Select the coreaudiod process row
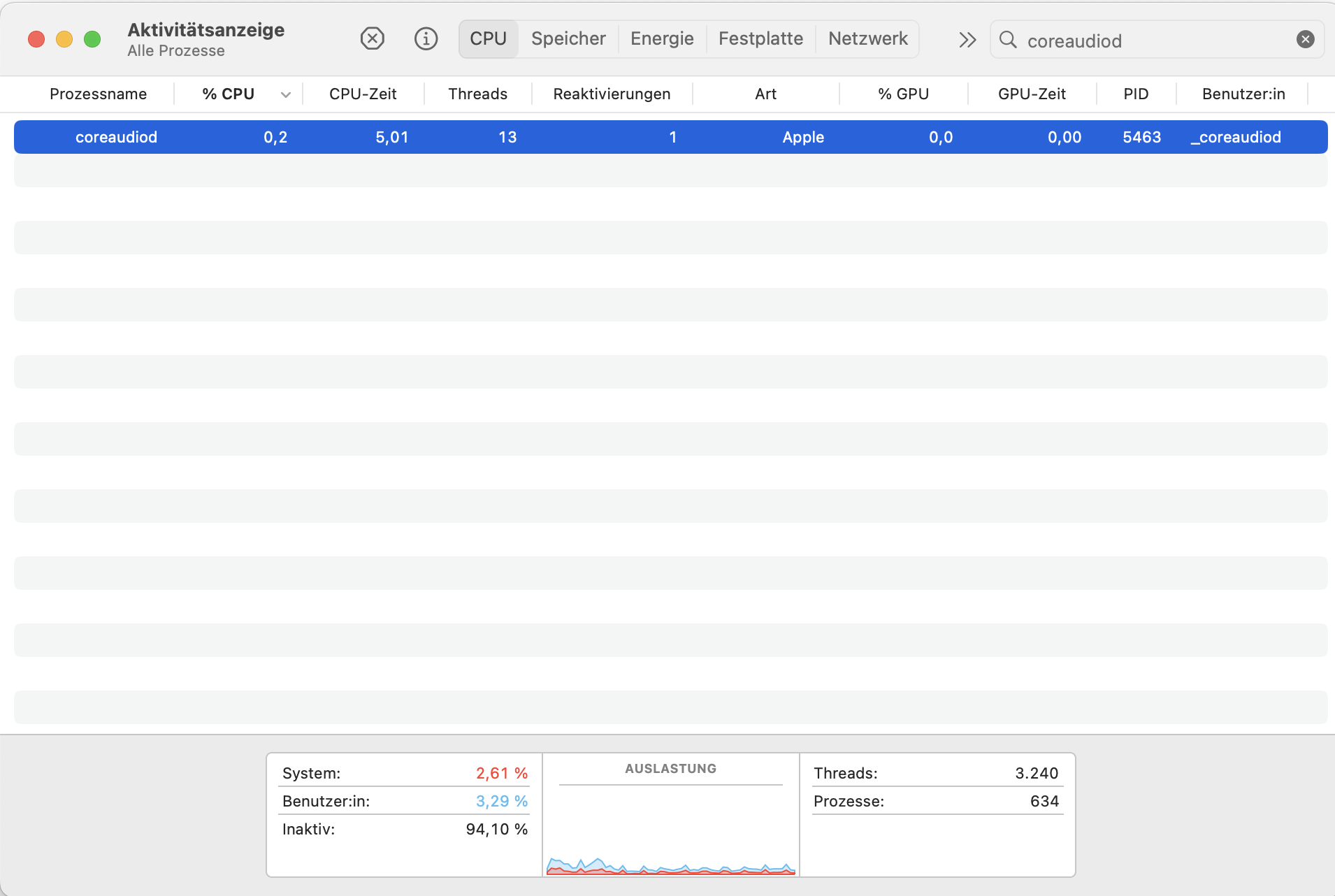The image size is (1335, 896). click(670, 137)
